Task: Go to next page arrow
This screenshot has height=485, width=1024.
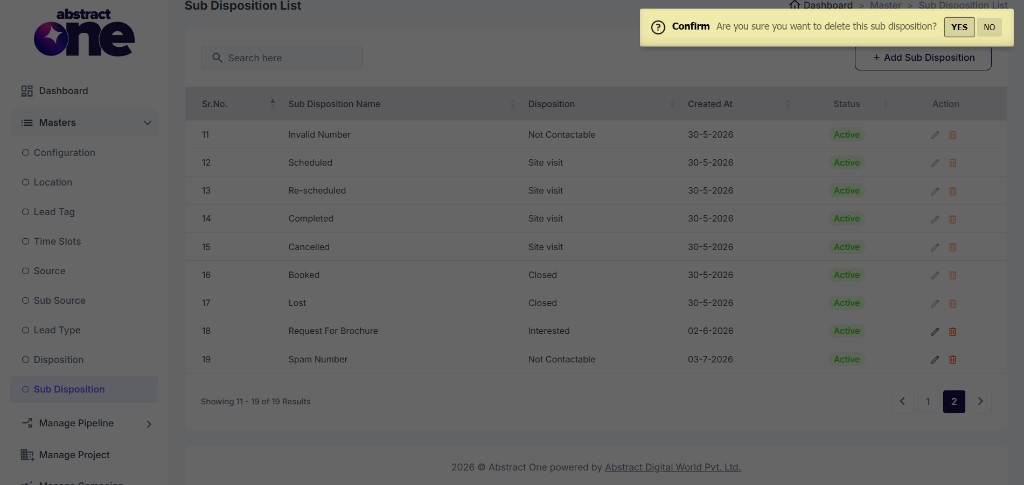Action: coord(980,401)
